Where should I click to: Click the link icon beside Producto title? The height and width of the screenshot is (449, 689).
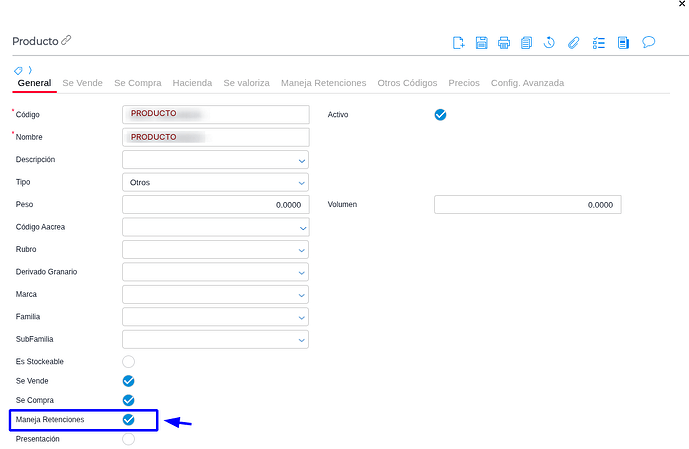coord(66,41)
